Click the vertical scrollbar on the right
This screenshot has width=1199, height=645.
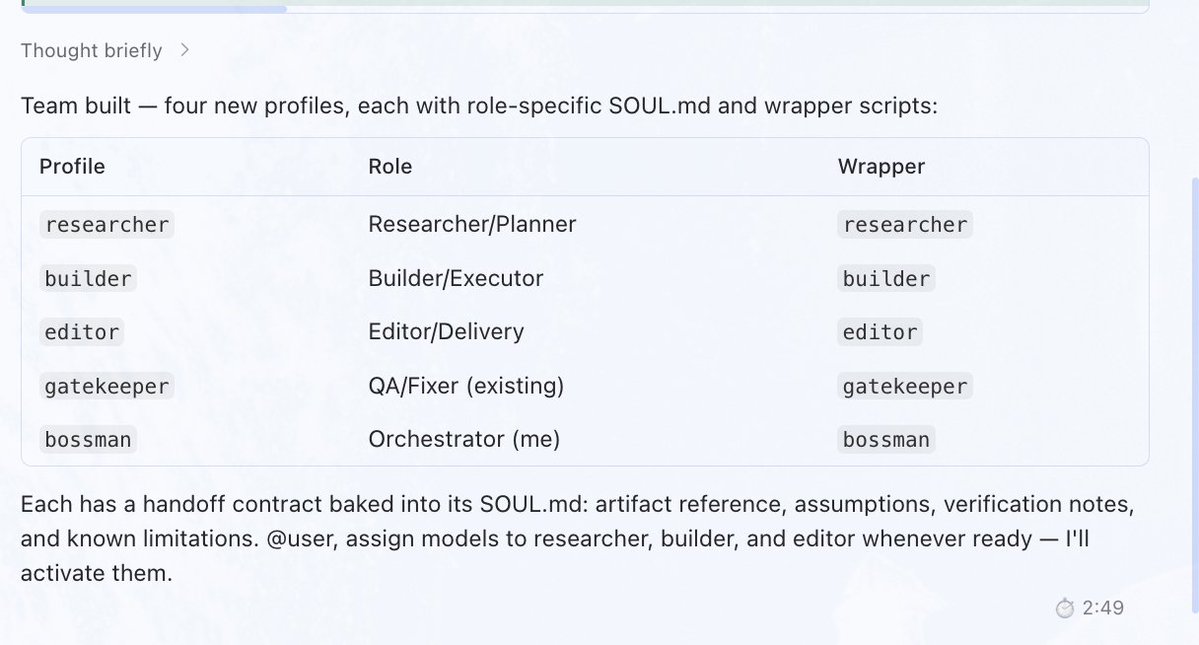click(1194, 394)
